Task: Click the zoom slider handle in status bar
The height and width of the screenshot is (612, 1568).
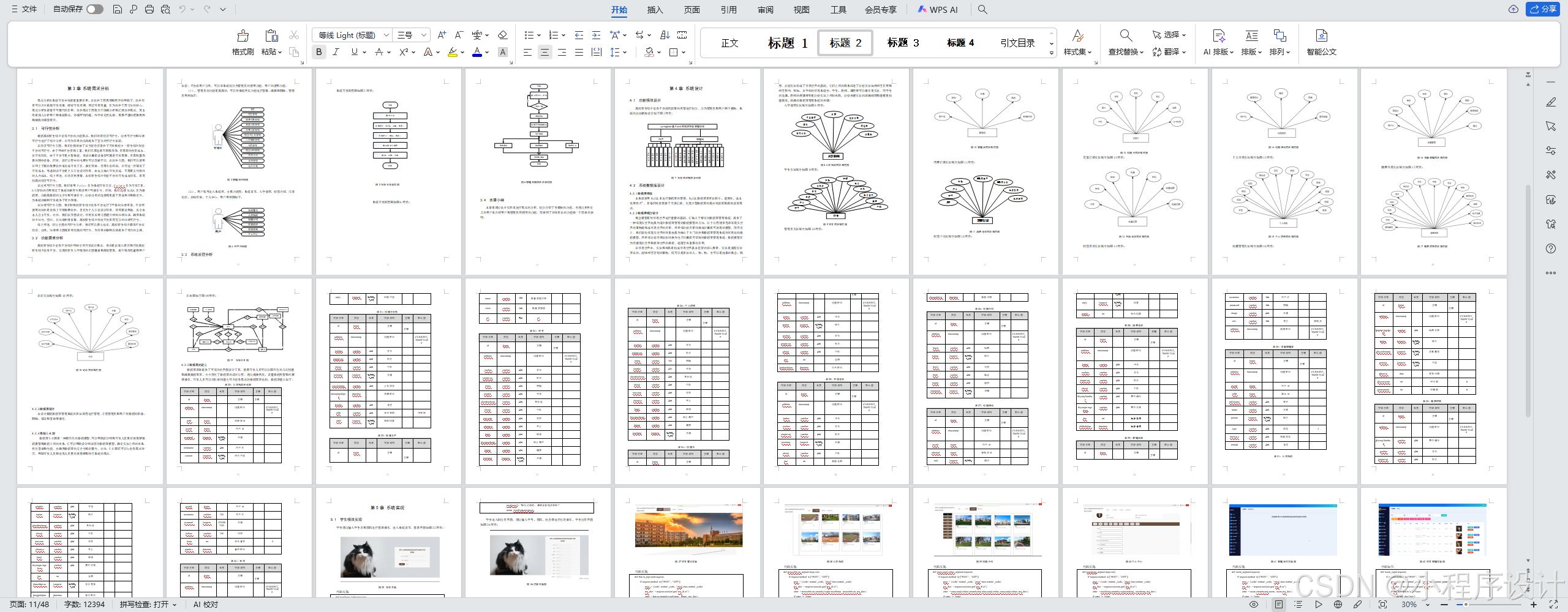Action: coord(1466,604)
